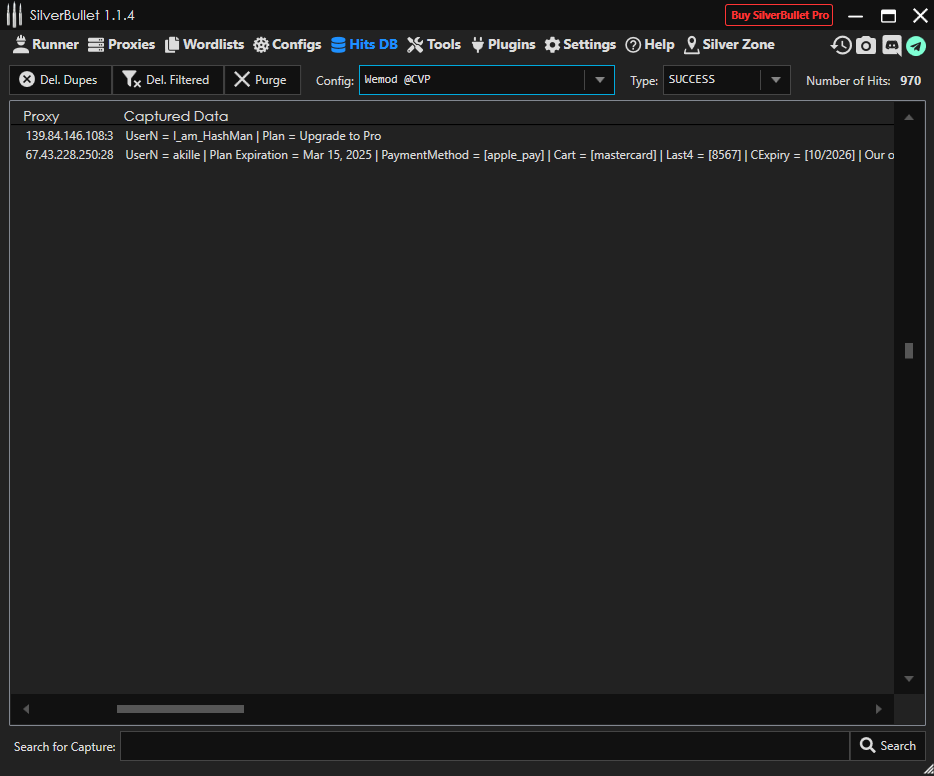Focus the Search for Capture input field
The height and width of the screenshot is (776, 934).
485,746
